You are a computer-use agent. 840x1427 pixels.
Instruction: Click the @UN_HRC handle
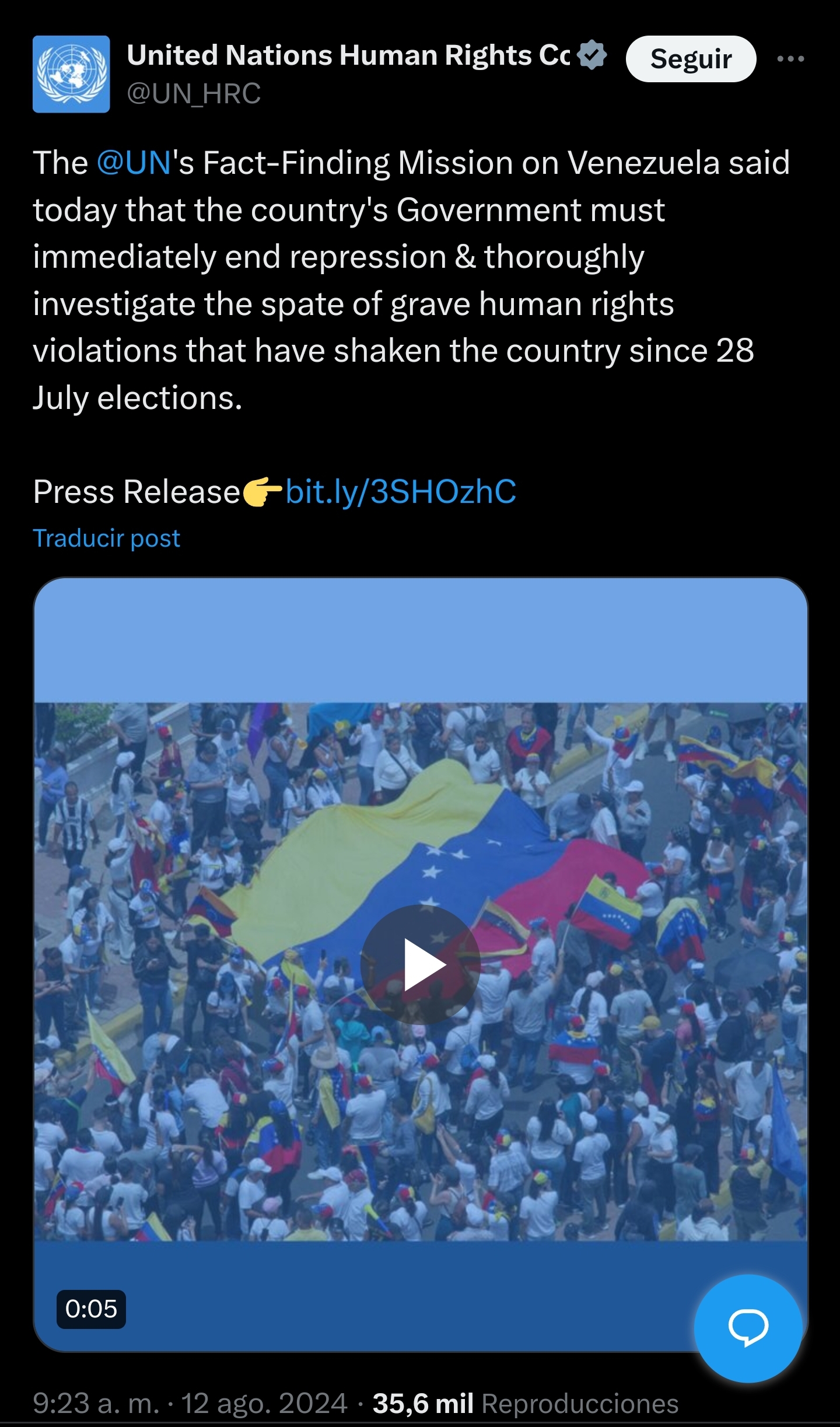coord(194,93)
